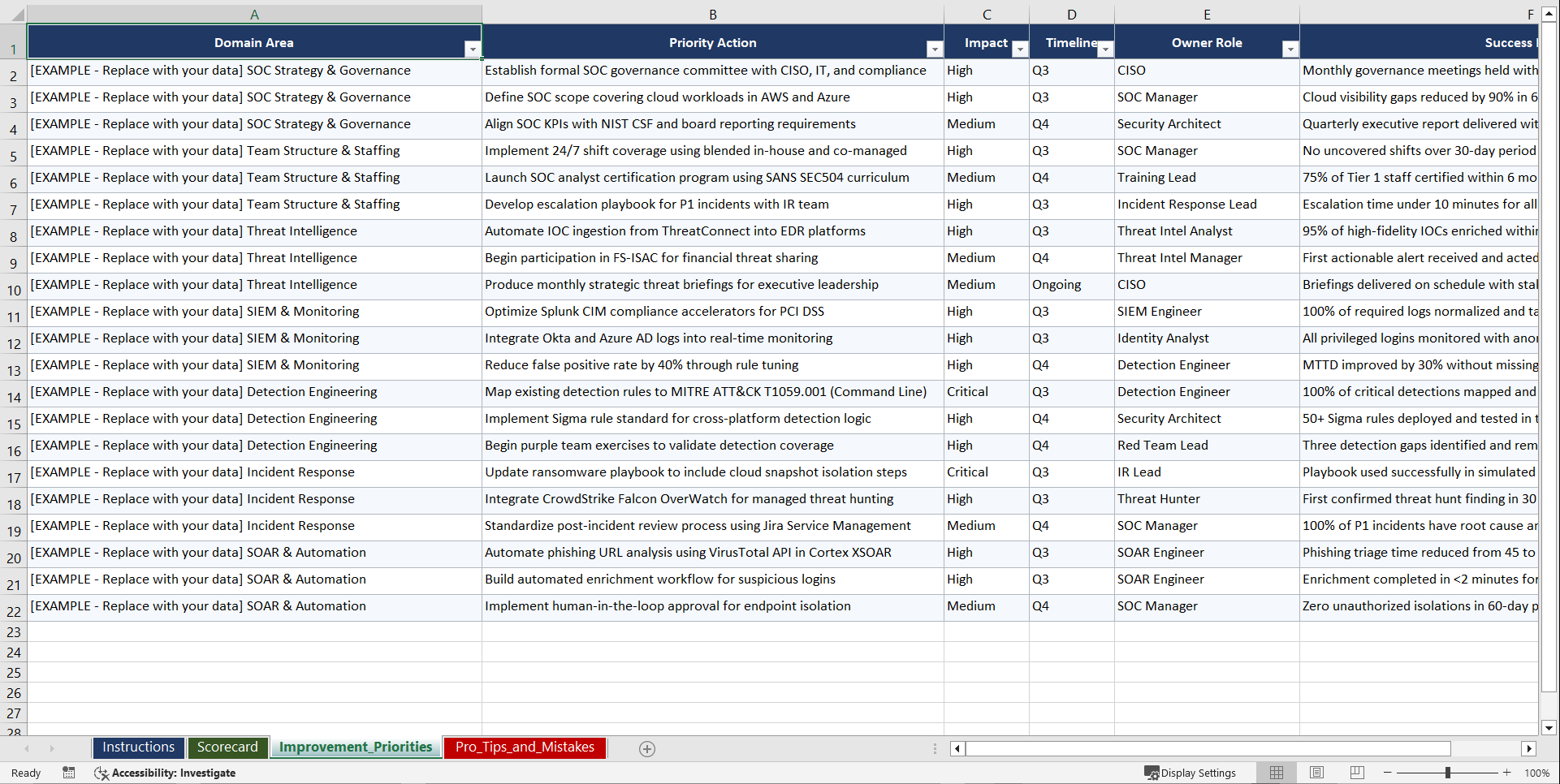Open the Domain Area filter dropdown

473,50
